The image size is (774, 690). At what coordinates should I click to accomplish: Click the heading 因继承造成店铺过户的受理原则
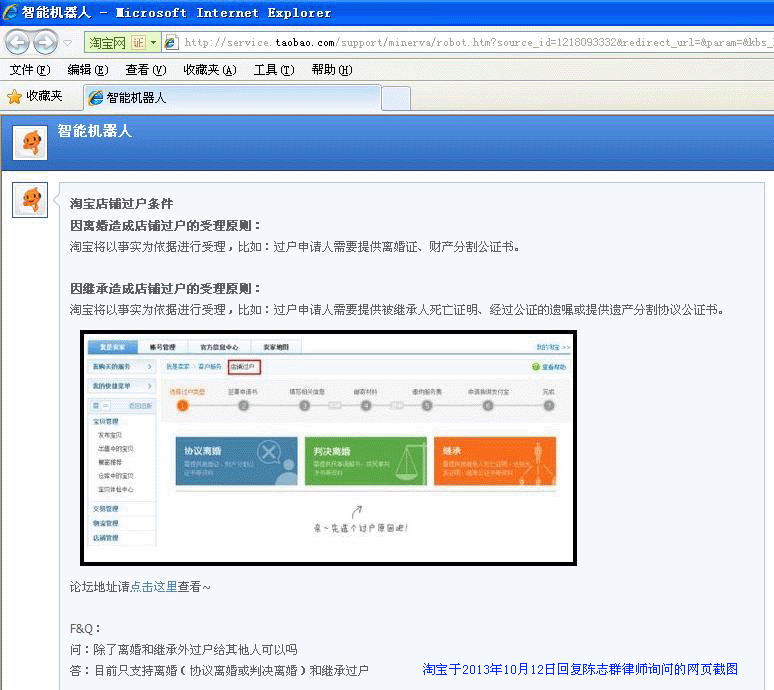(165, 289)
